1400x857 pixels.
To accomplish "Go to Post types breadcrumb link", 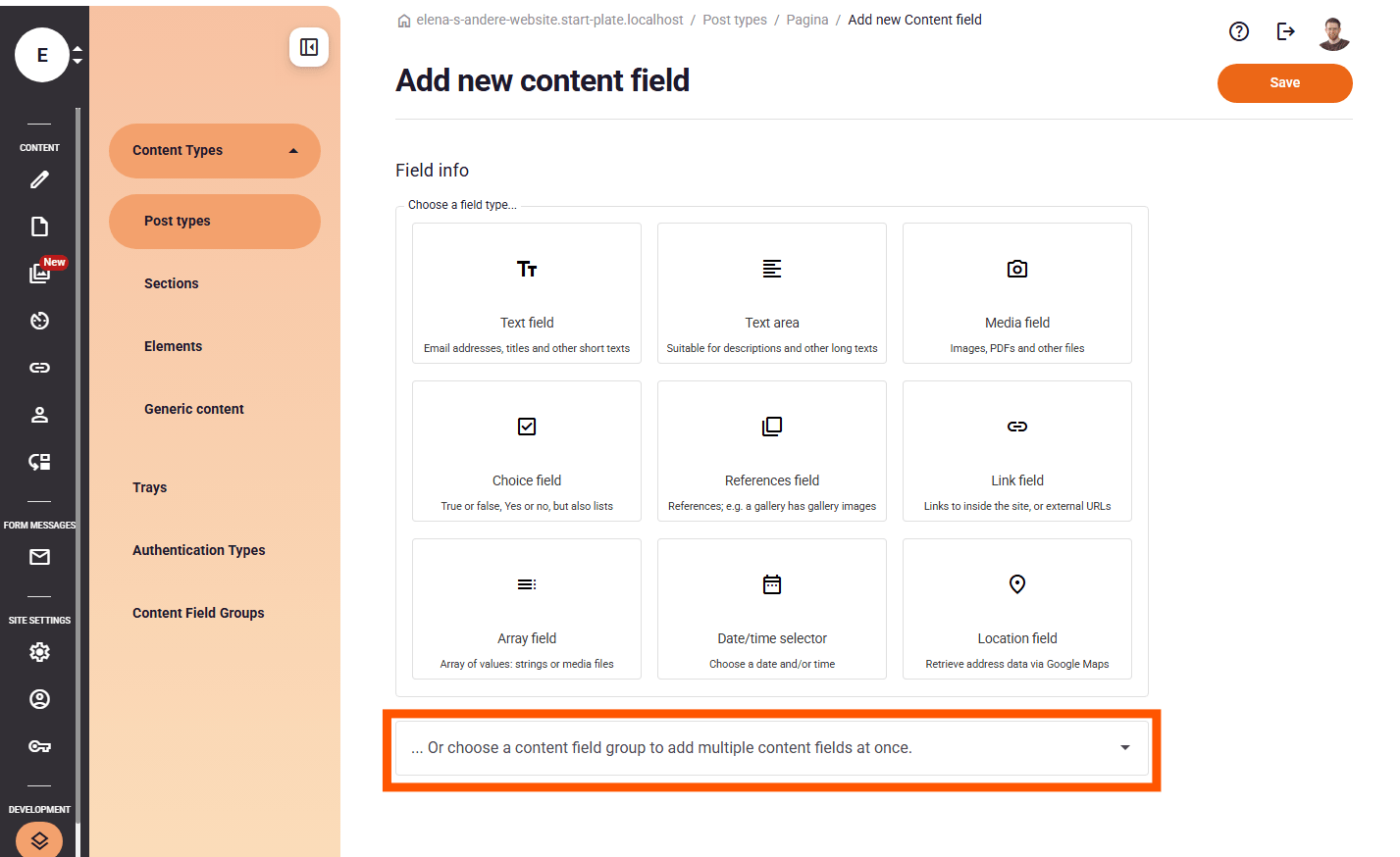I will [735, 20].
